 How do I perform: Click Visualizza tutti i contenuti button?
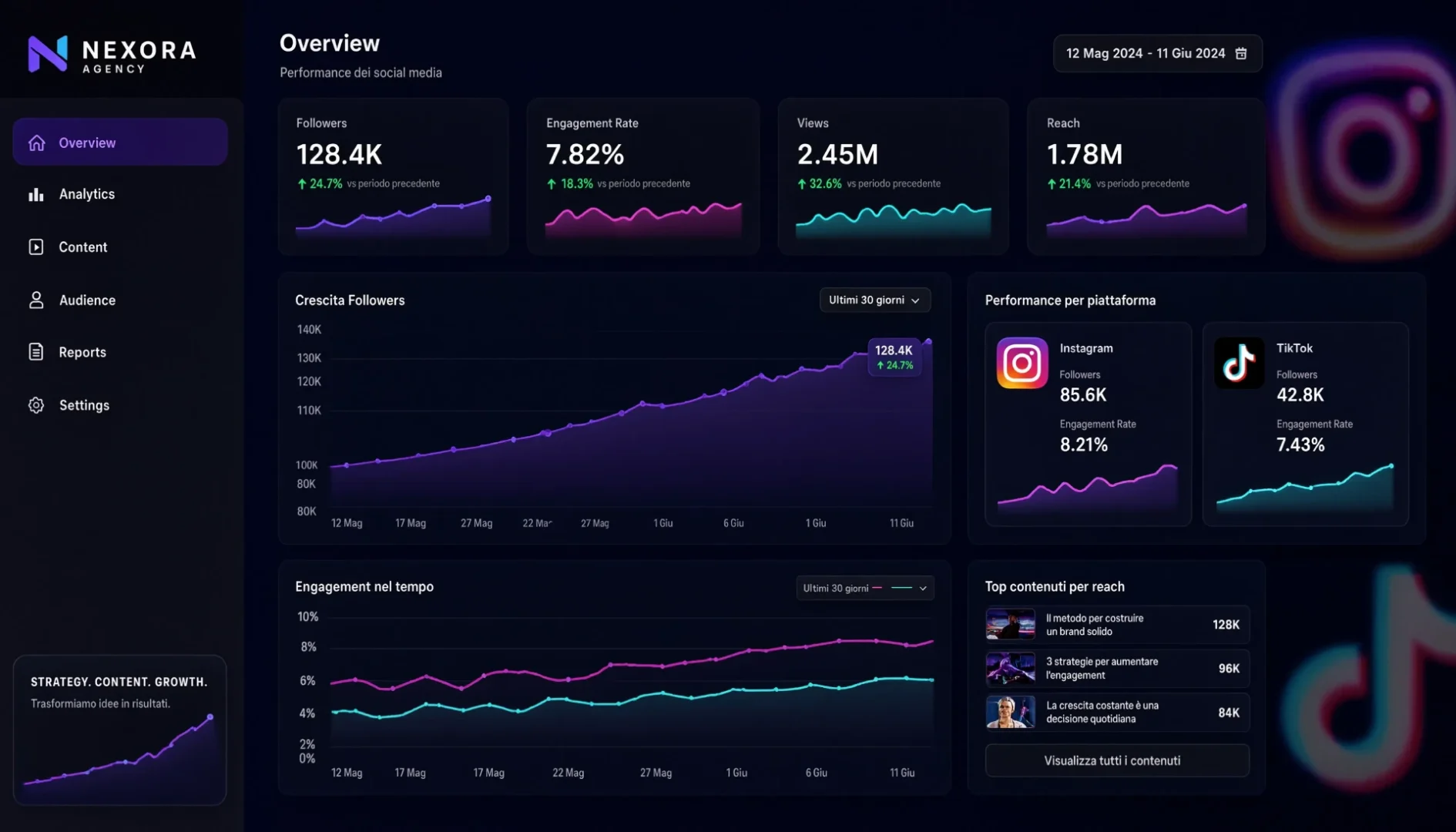coord(1117,760)
